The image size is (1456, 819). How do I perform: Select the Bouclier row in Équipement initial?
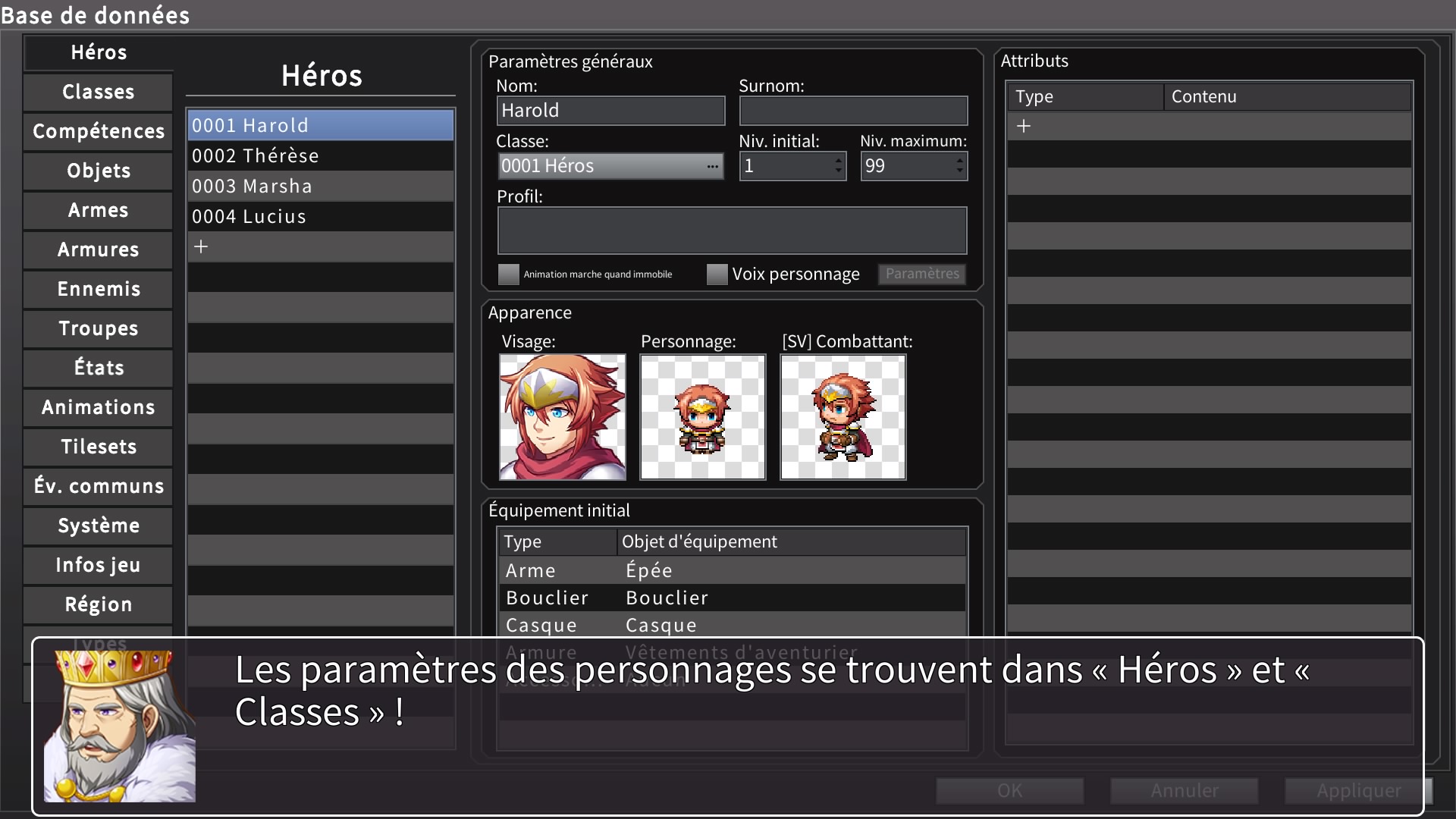click(732, 598)
